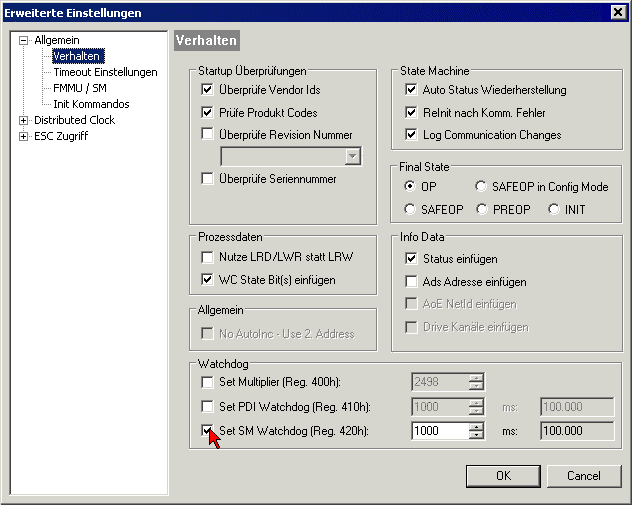Choose PREOP as final state

(x=483, y=209)
